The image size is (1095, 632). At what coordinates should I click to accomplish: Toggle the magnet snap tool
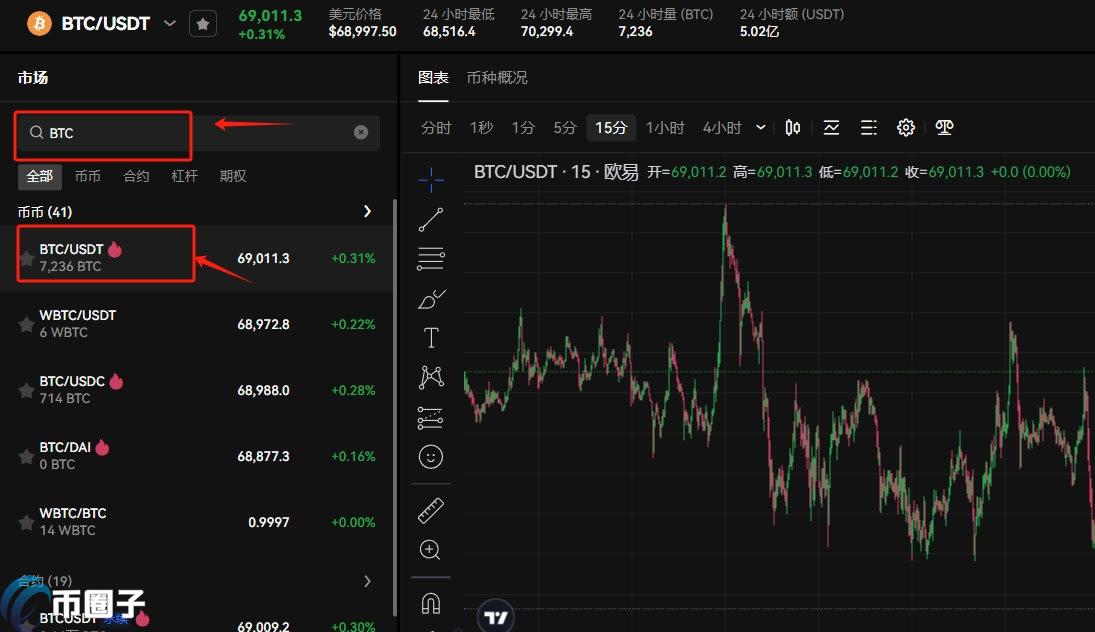[431, 603]
